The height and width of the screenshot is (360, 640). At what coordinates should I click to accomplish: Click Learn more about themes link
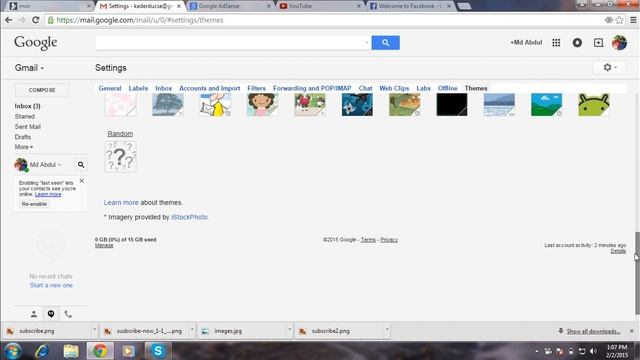[121, 202]
